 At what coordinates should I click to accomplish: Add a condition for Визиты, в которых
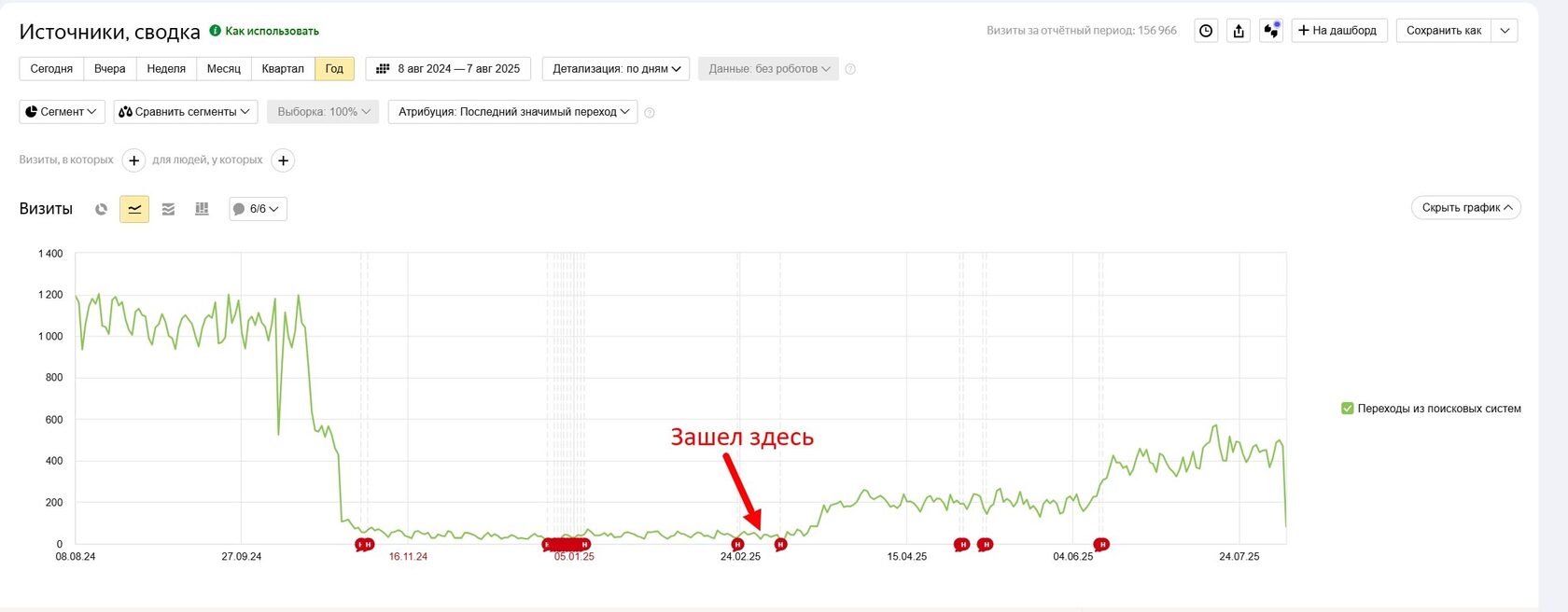point(133,160)
